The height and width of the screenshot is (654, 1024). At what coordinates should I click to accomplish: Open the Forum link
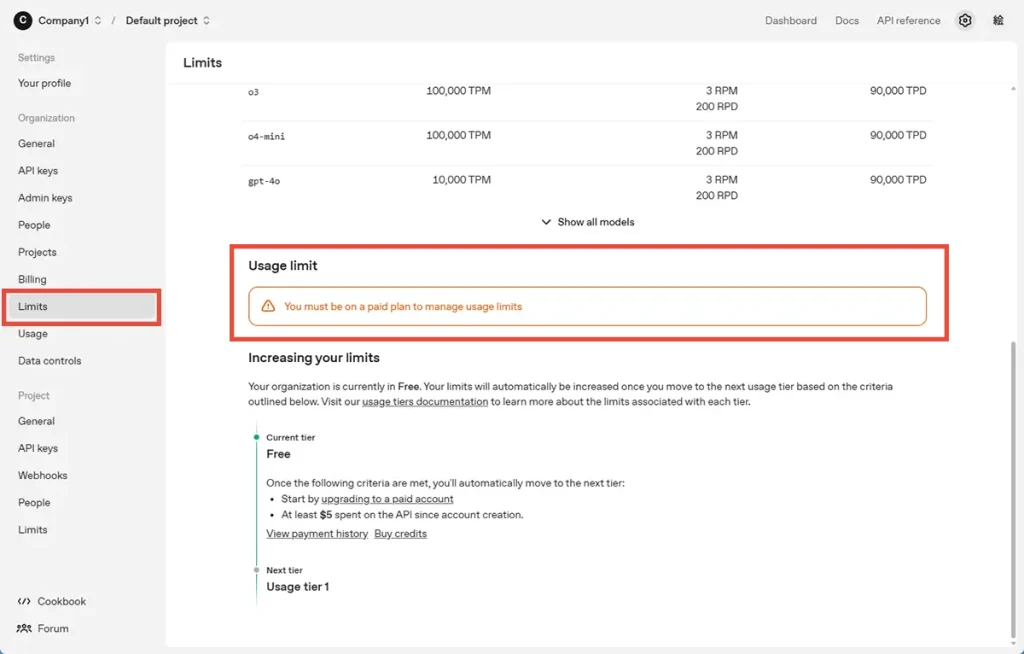tap(53, 629)
